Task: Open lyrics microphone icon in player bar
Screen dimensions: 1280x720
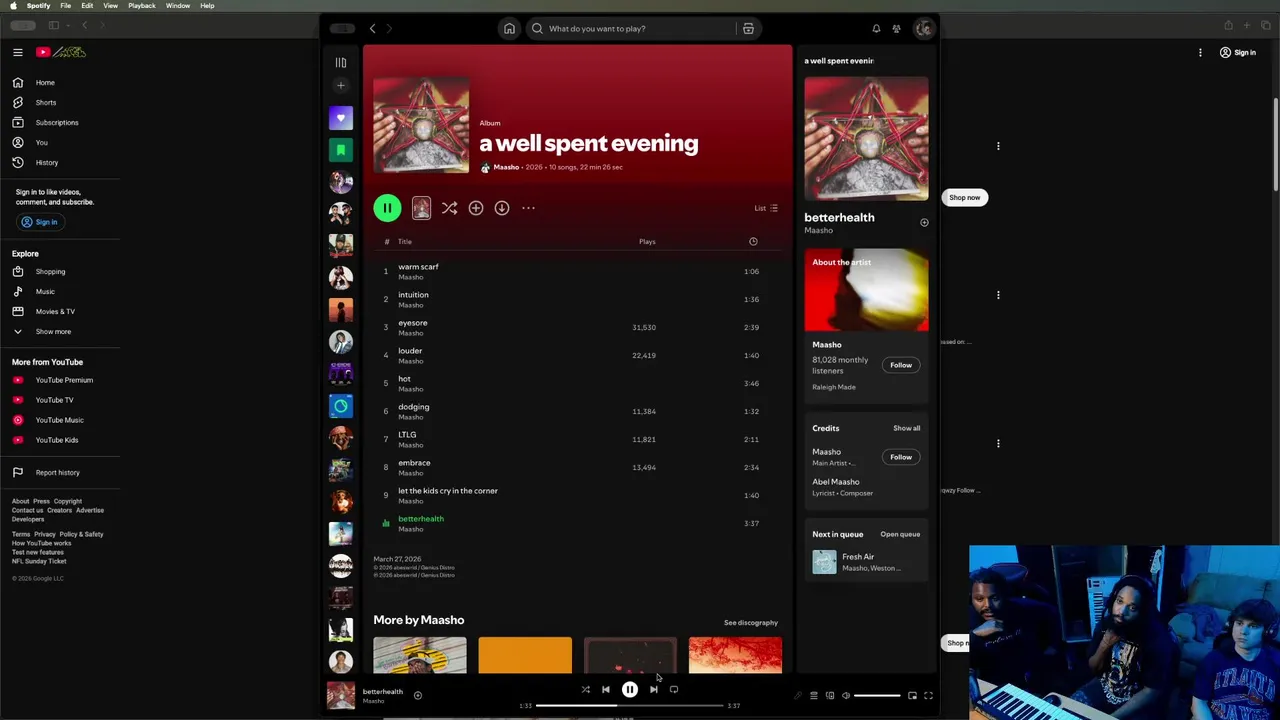Action: [x=797, y=695]
